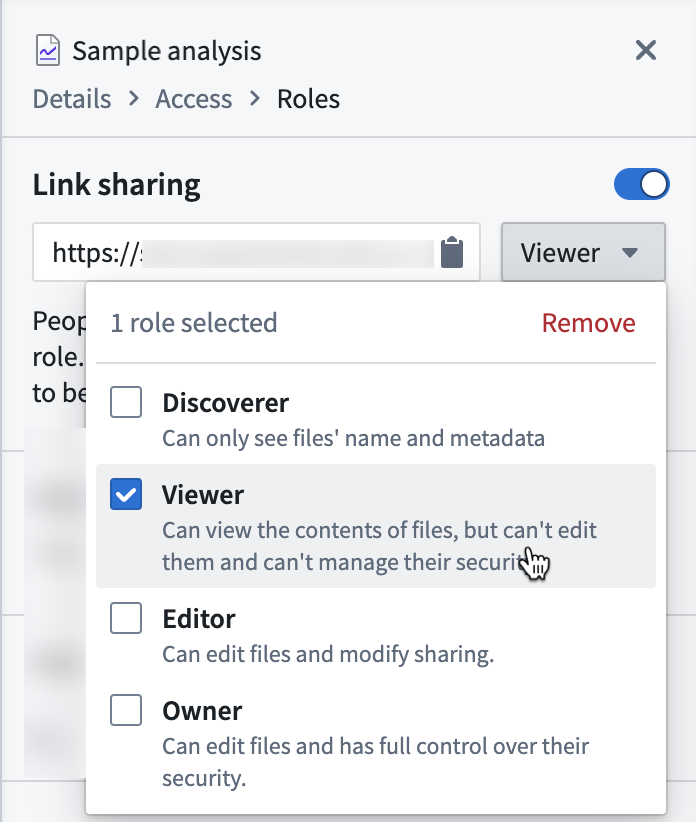Screen dimensions: 696x822
Task: Click the chevron between Details and Access
Action: (x=134, y=98)
